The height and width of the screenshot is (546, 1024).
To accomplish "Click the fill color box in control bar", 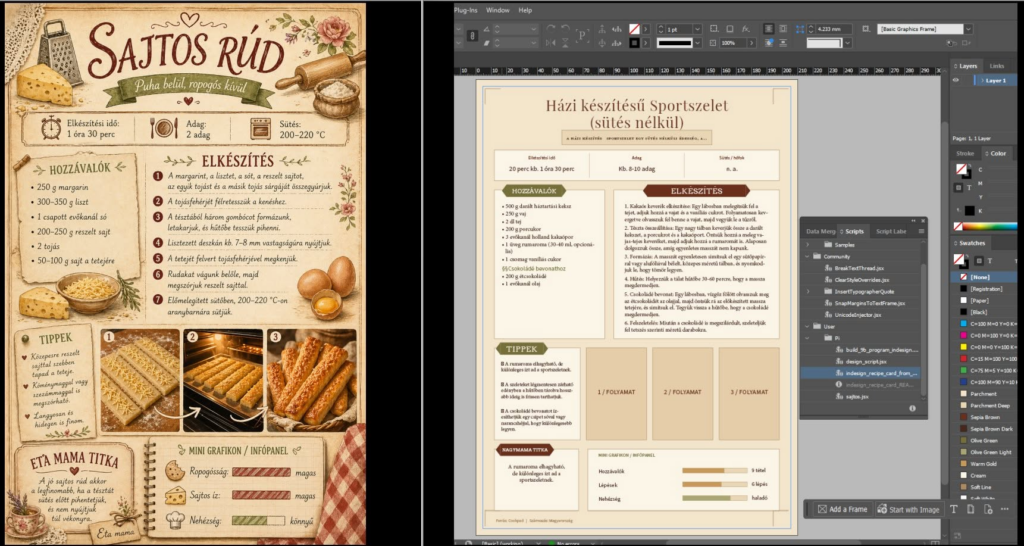I will pyautogui.click(x=633, y=29).
